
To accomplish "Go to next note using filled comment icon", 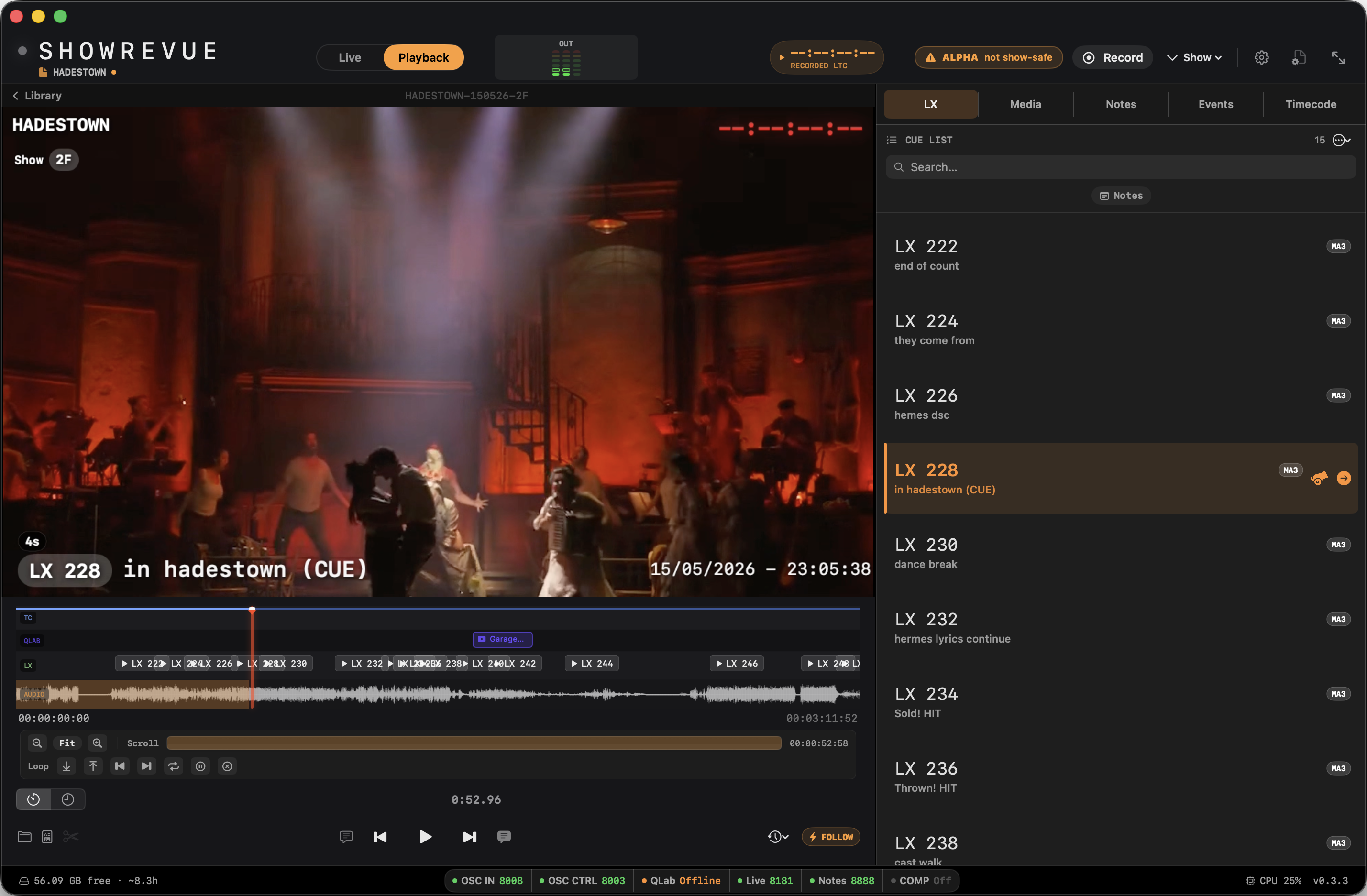I will click(x=504, y=837).
